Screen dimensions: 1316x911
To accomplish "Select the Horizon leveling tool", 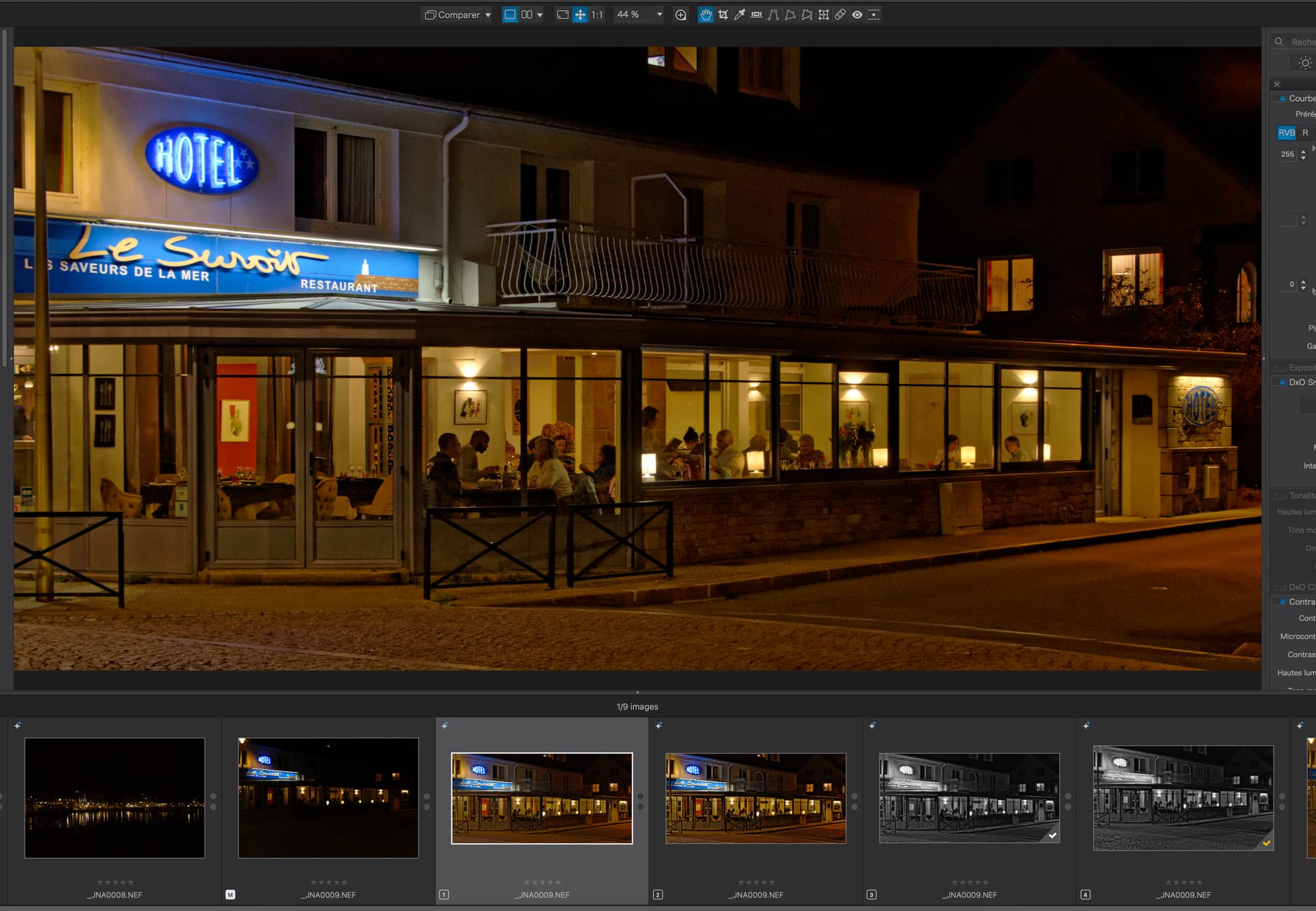I will point(756,14).
